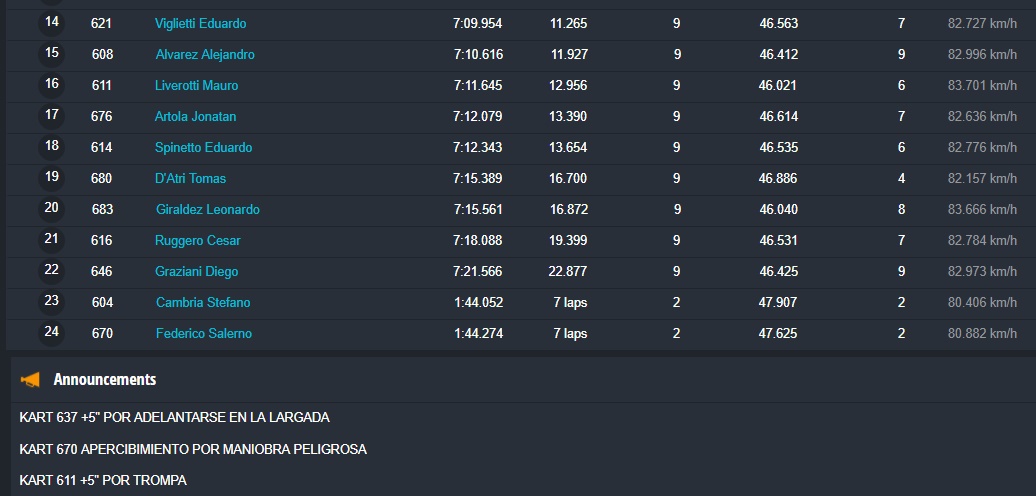Click position badge 23
Screen dimensions: 1036x496
[52, 301]
